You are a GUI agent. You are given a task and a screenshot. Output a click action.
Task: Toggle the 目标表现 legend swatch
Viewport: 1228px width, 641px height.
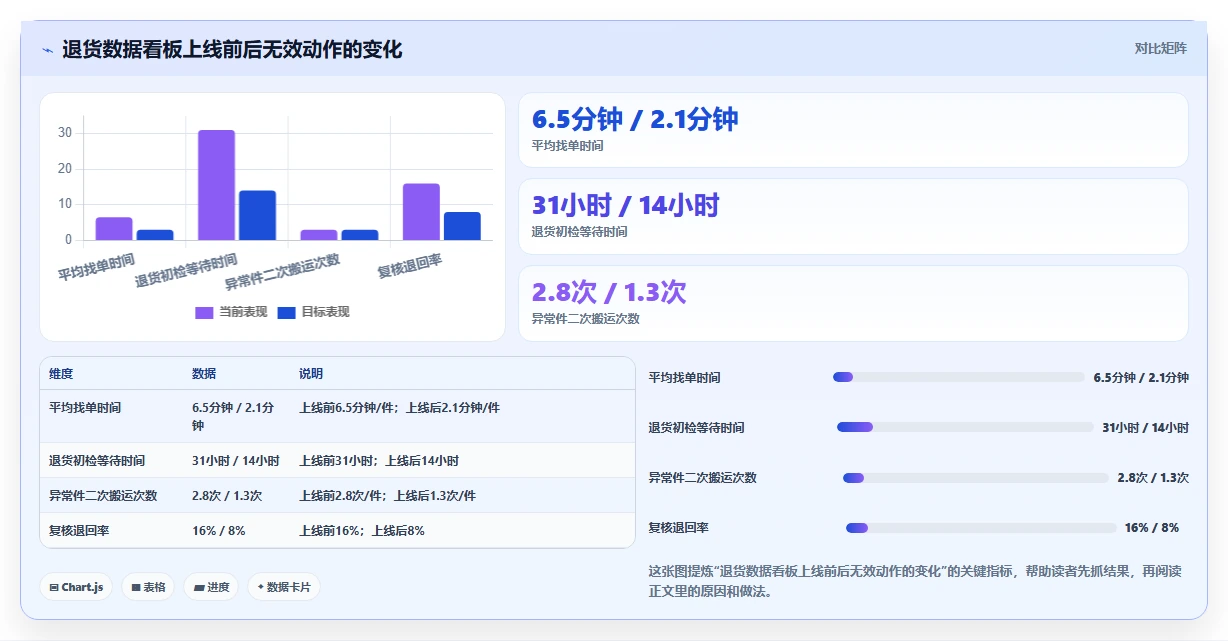click(x=286, y=312)
